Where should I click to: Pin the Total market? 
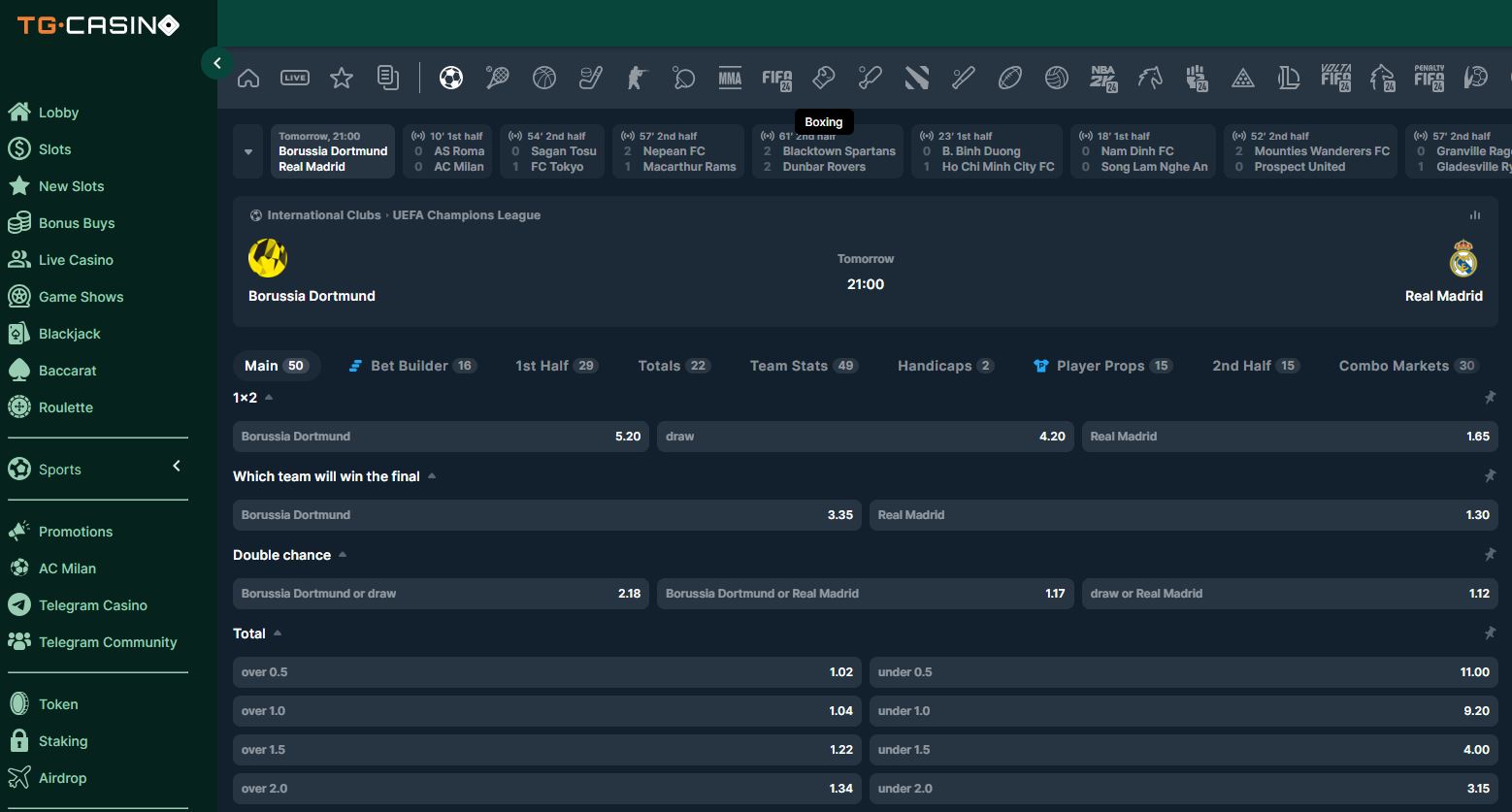1490,633
